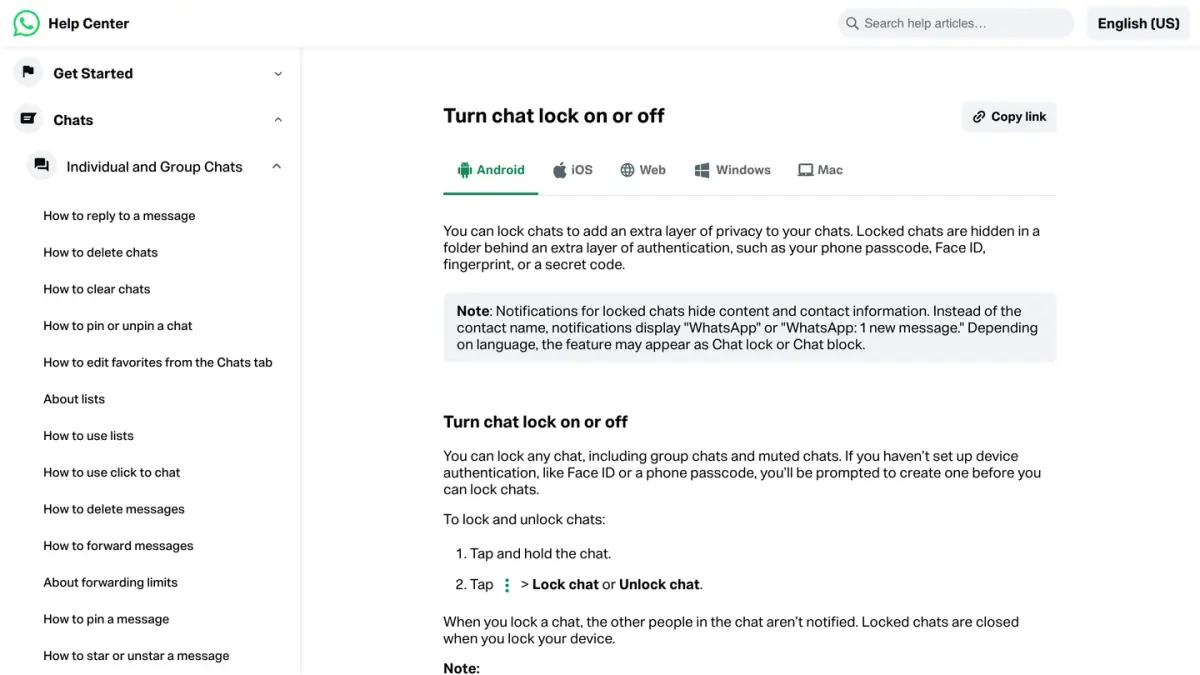Screen dimensions: 1200x675
Task: Open 'How to delete messages' article
Action: [114, 509]
